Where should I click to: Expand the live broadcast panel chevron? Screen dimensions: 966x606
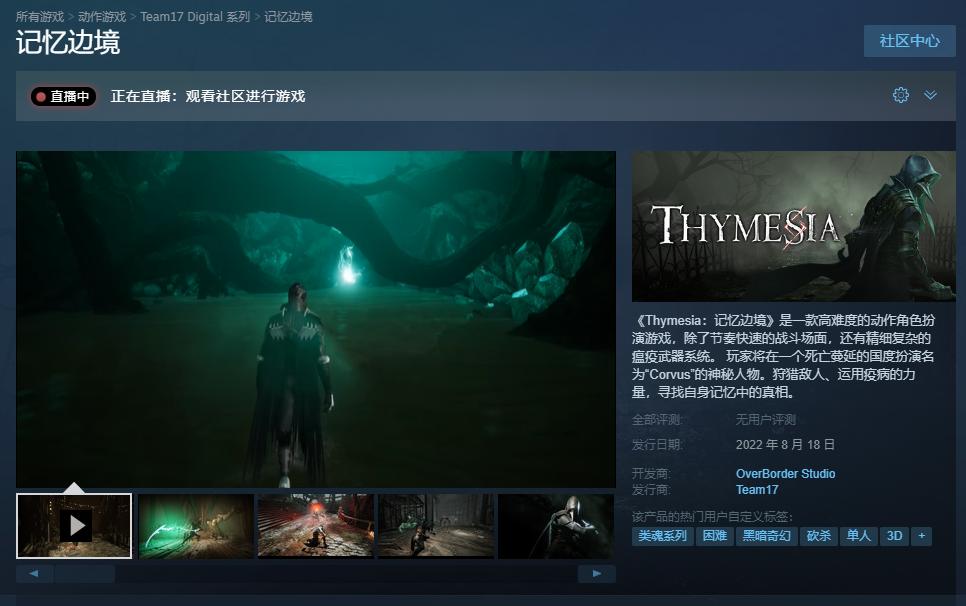[x=930, y=95]
